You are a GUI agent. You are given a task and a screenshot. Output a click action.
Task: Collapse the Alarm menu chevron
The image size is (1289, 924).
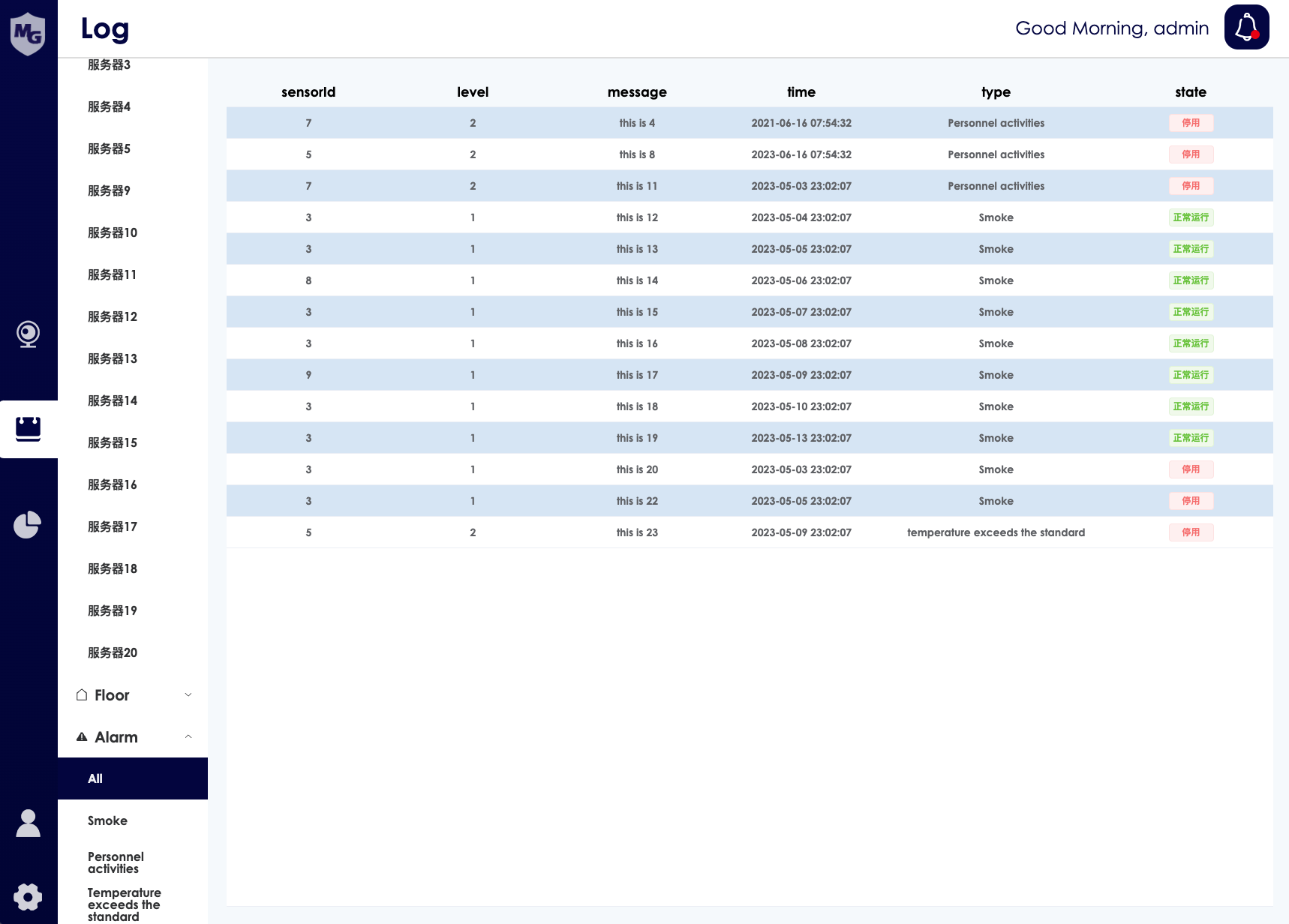[188, 737]
